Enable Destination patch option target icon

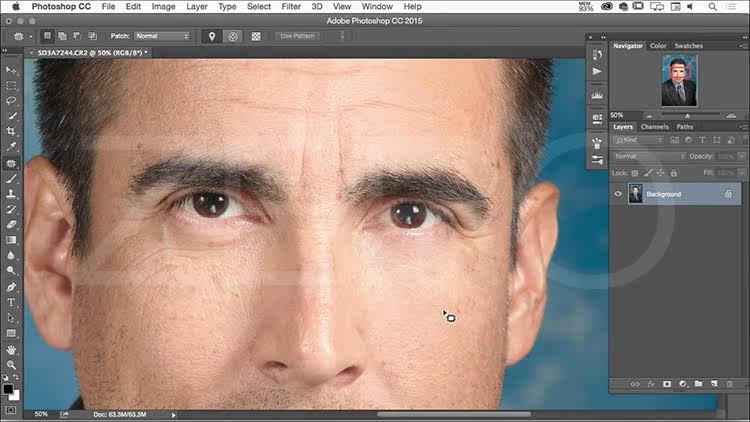click(232, 36)
